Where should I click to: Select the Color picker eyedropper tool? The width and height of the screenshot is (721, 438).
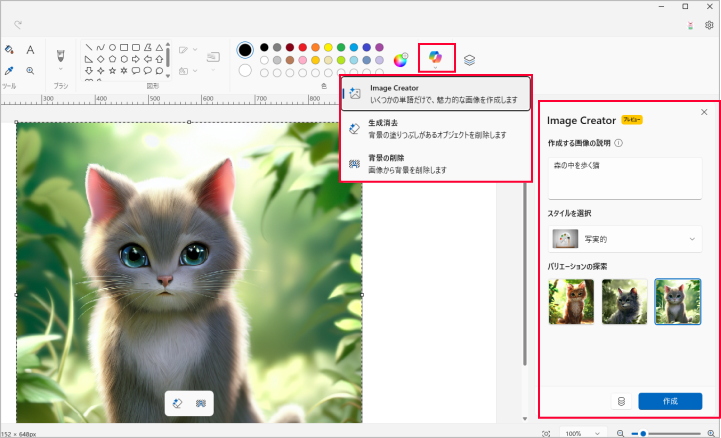click(9, 71)
